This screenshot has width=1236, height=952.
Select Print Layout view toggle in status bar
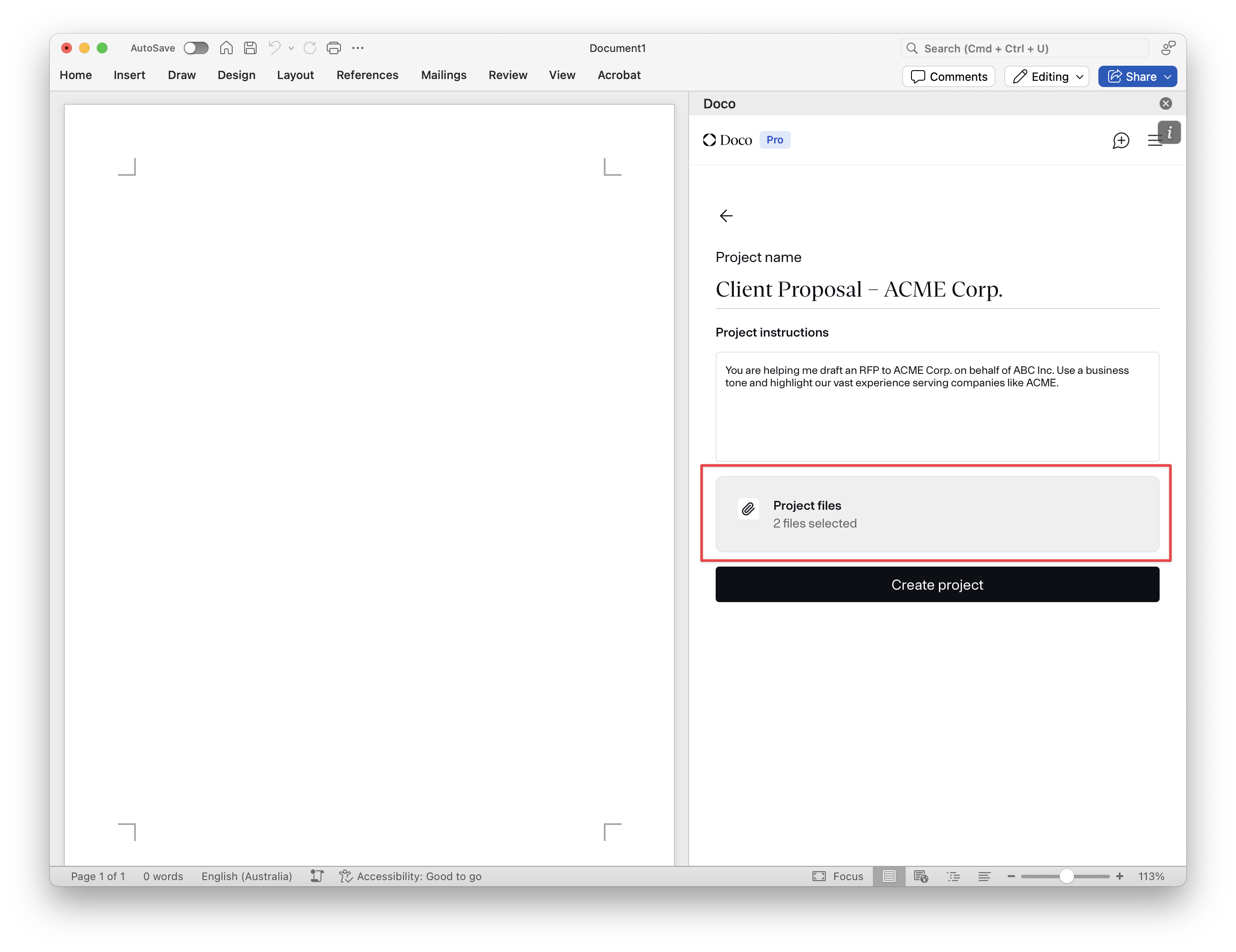tap(888, 876)
